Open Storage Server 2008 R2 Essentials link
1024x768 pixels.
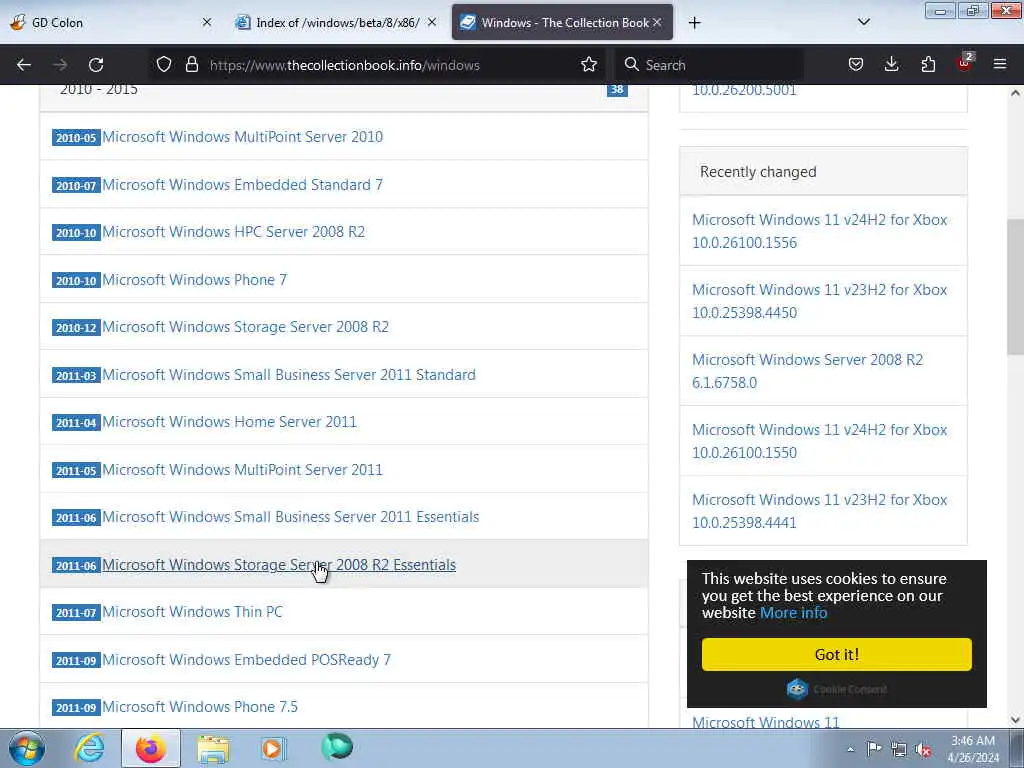pyautogui.click(x=279, y=565)
